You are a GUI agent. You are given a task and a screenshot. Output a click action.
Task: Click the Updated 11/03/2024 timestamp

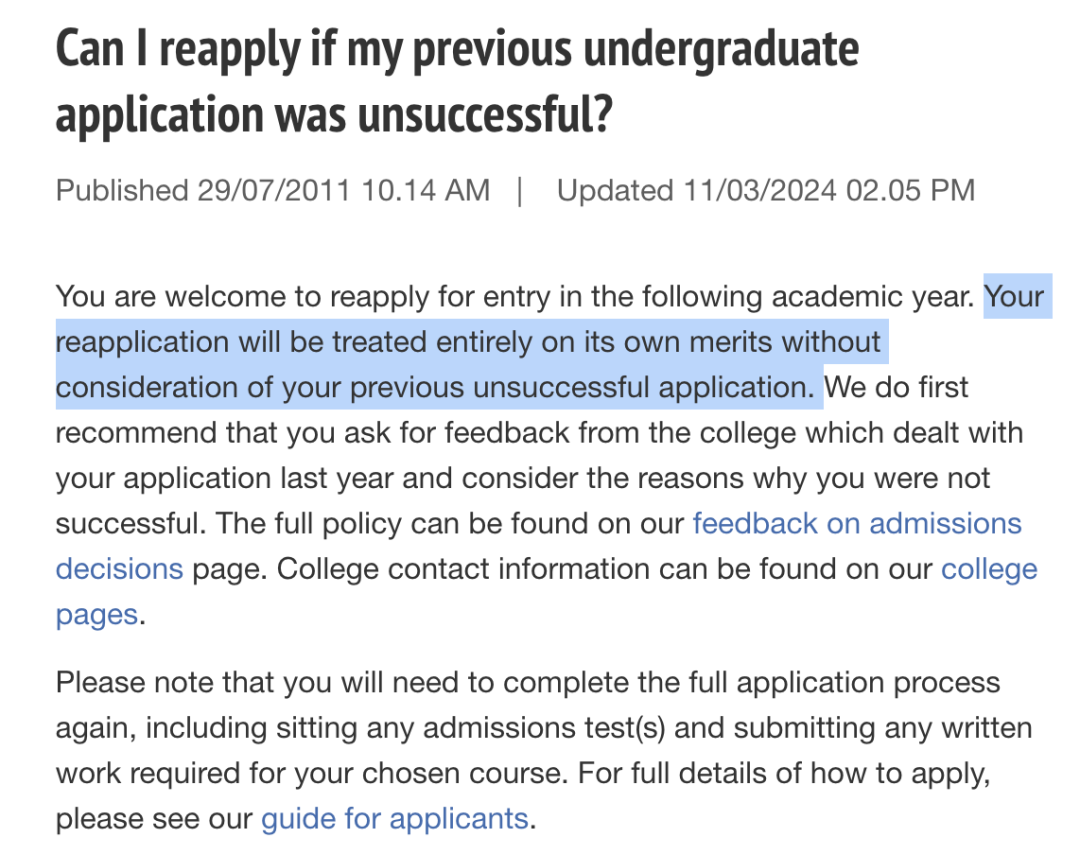(x=766, y=190)
